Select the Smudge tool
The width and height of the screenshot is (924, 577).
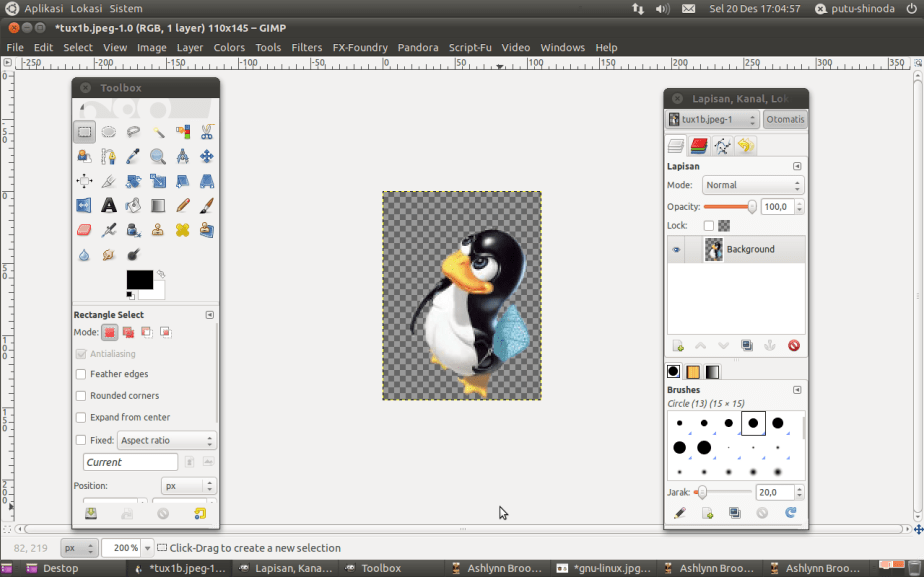tap(108, 255)
